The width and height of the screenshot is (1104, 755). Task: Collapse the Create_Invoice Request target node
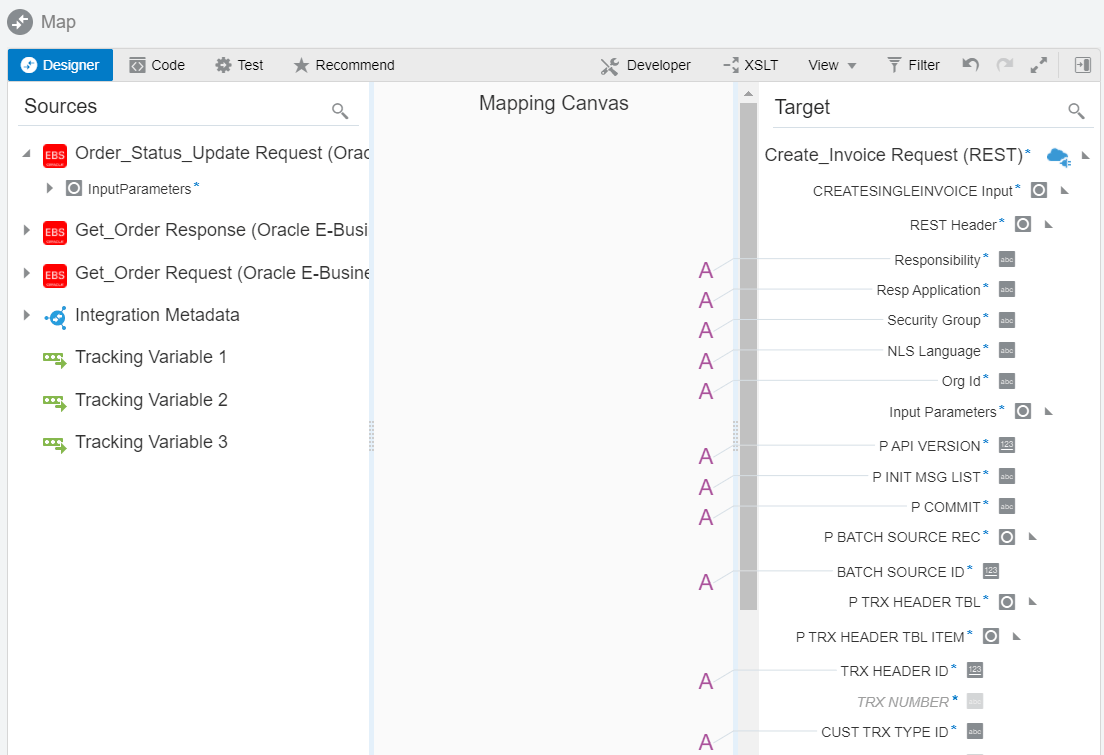pyautogui.click(x=1085, y=156)
